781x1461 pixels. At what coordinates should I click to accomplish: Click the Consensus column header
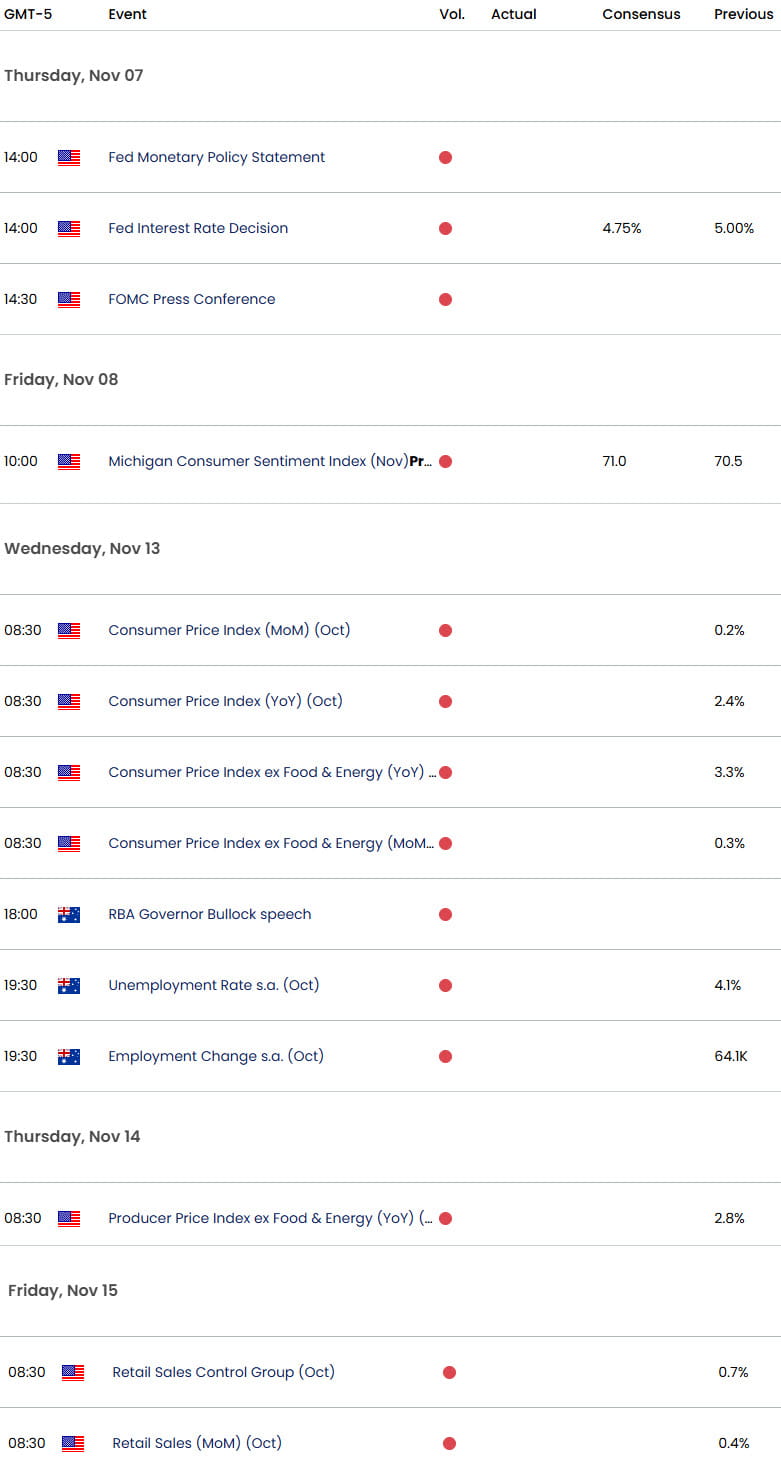click(641, 14)
